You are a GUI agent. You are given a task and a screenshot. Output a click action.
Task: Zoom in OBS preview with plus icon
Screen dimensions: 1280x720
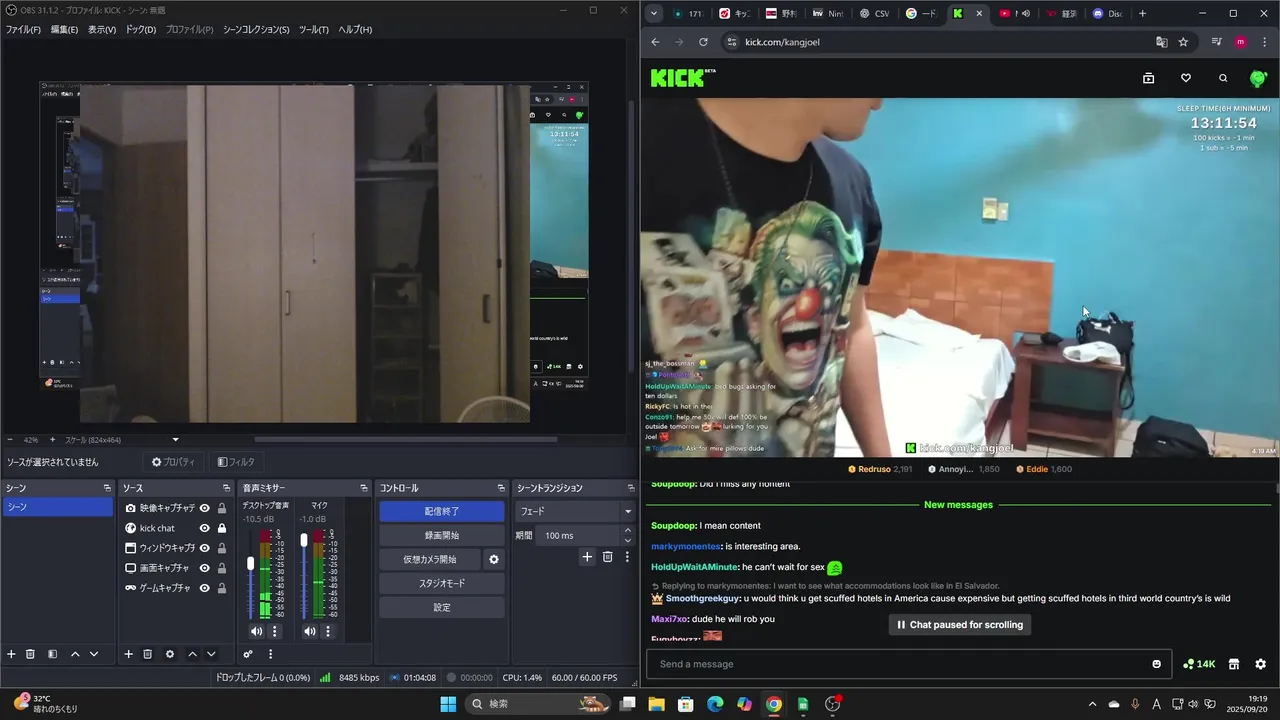tap(53, 440)
